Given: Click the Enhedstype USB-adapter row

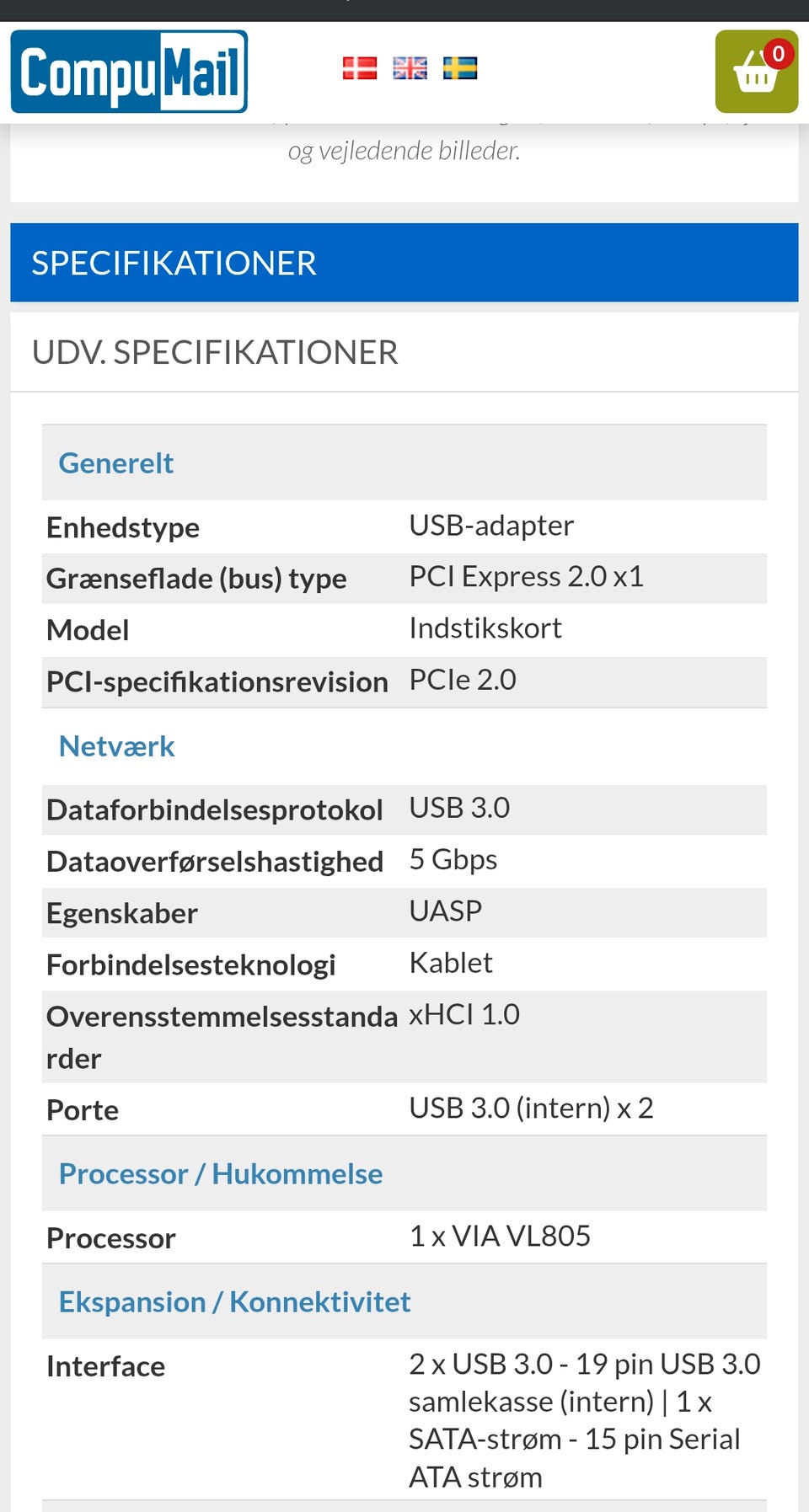Looking at the screenshot, I should [x=404, y=527].
